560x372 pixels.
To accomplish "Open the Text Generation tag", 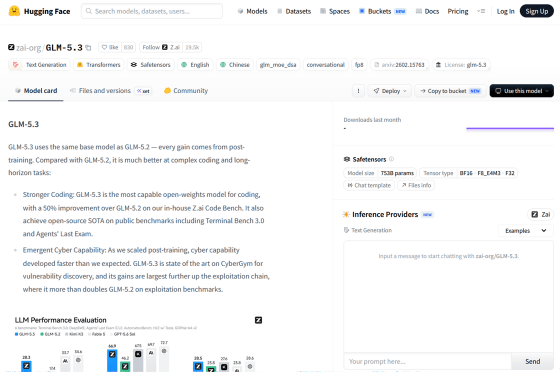I will pyautogui.click(x=40, y=65).
